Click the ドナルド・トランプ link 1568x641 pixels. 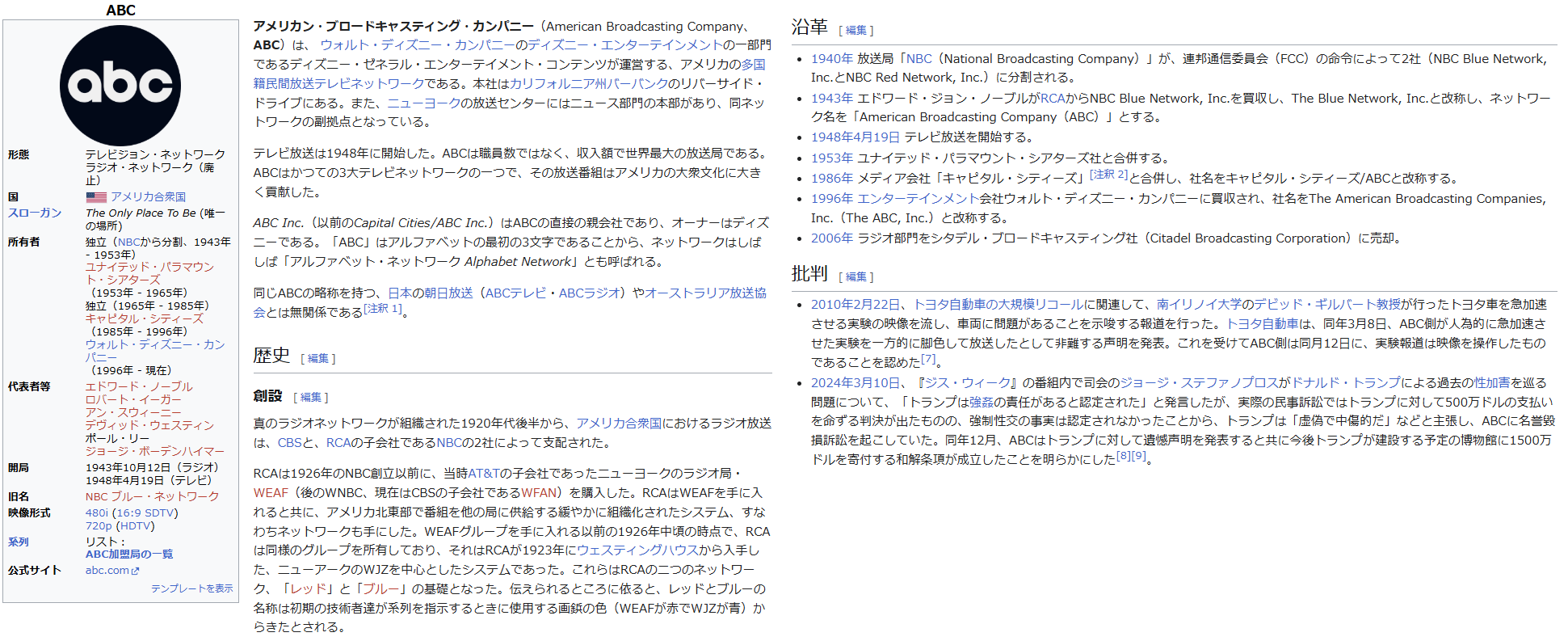coord(1346,382)
